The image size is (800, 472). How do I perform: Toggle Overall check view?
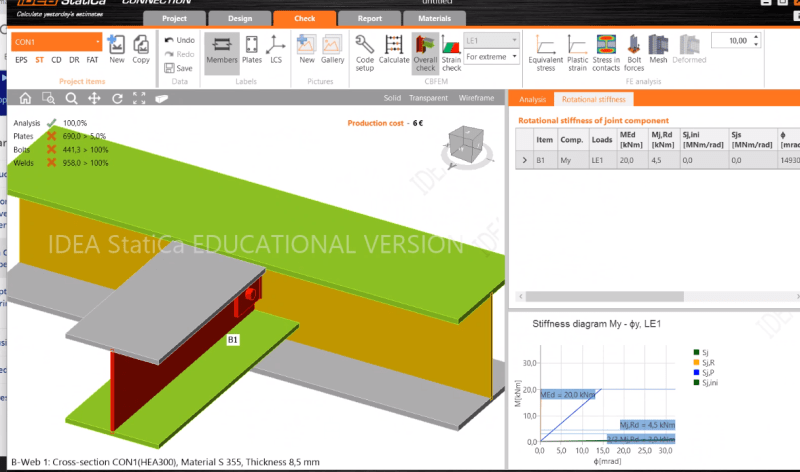point(425,53)
